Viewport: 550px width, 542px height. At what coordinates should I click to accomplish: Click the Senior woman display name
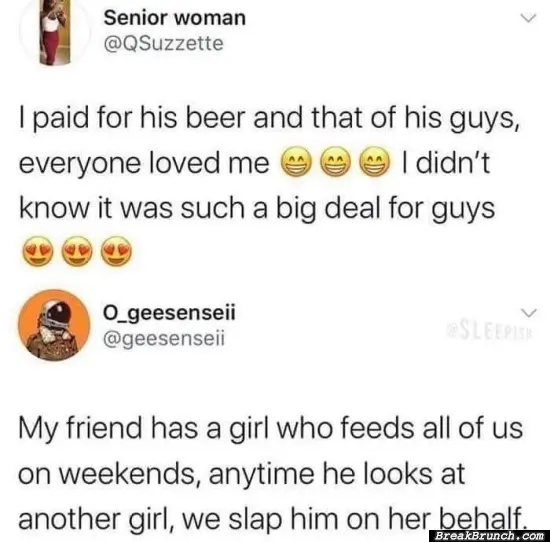[x=175, y=18]
